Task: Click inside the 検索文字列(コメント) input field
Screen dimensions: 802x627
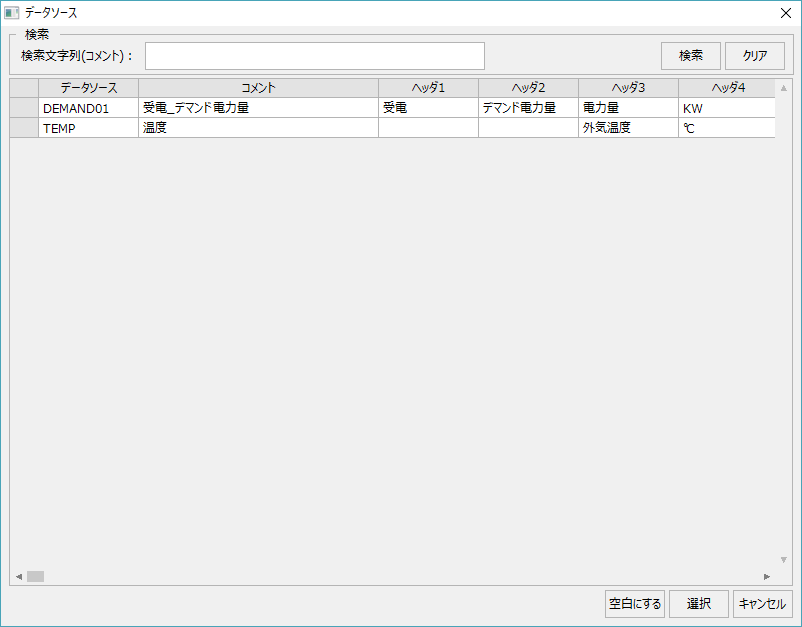Action: [x=315, y=56]
